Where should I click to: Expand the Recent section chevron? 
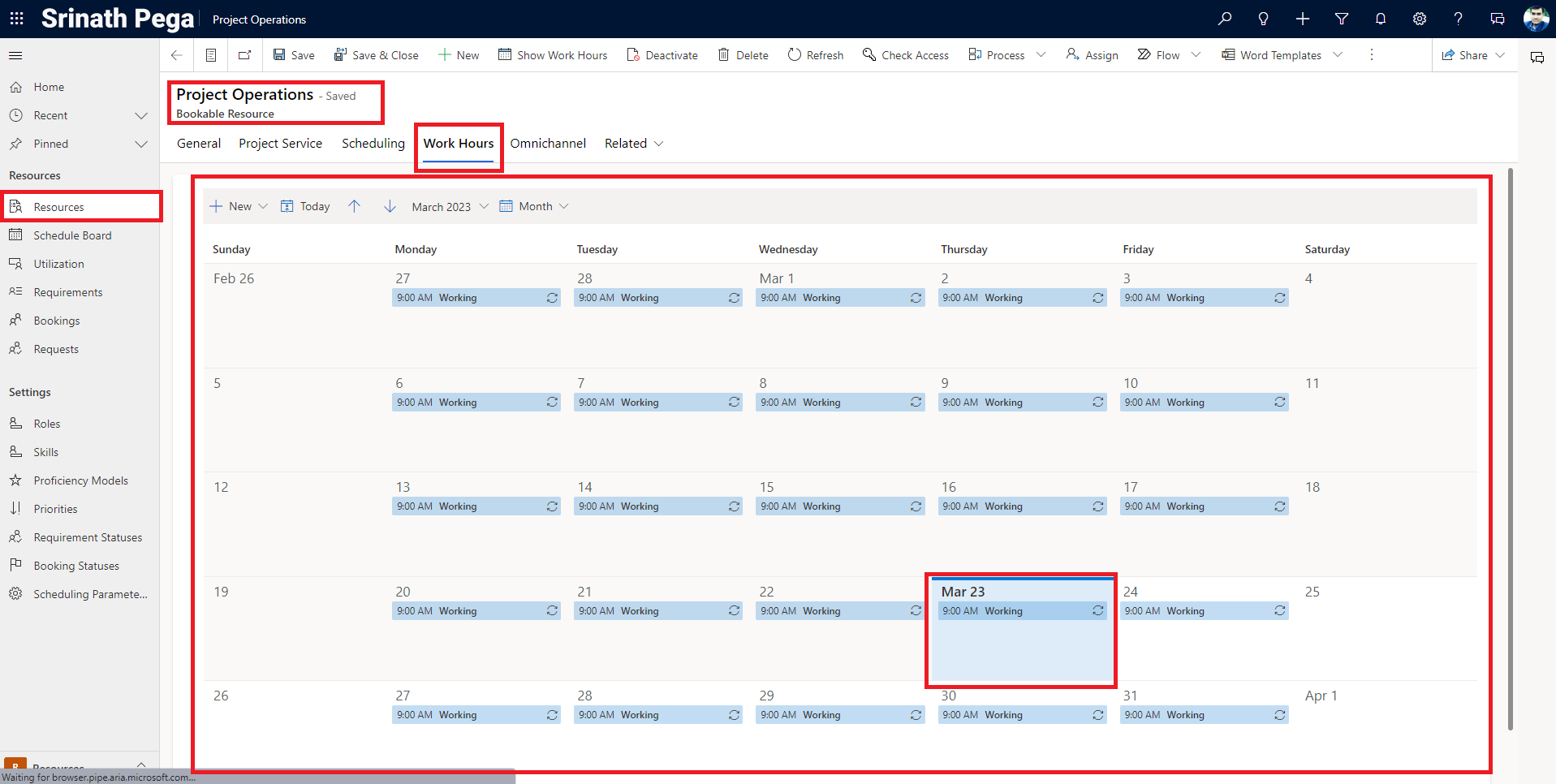(x=141, y=115)
